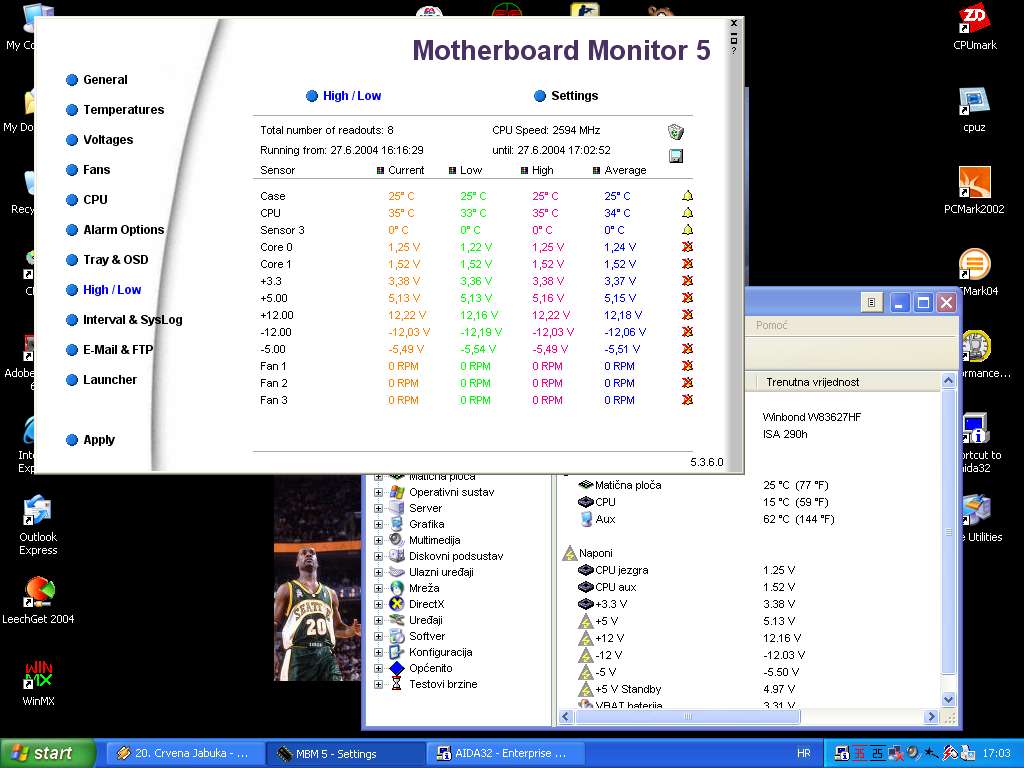Click the Trenutna vrijednost column header
This screenshot has width=1024, height=768.
coord(848,382)
